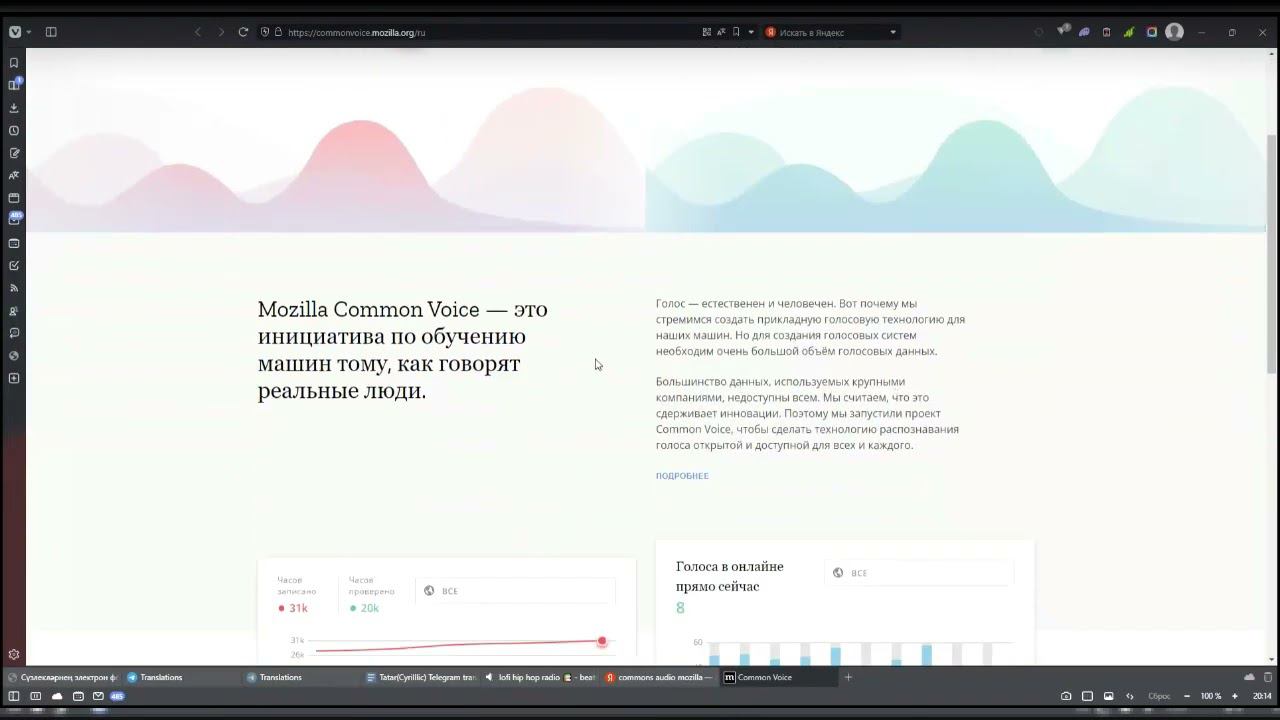Image resolution: width=1280 pixels, height=720 pixels.
Task: Switch to the second Translations tab
Action: click(300, 677)
